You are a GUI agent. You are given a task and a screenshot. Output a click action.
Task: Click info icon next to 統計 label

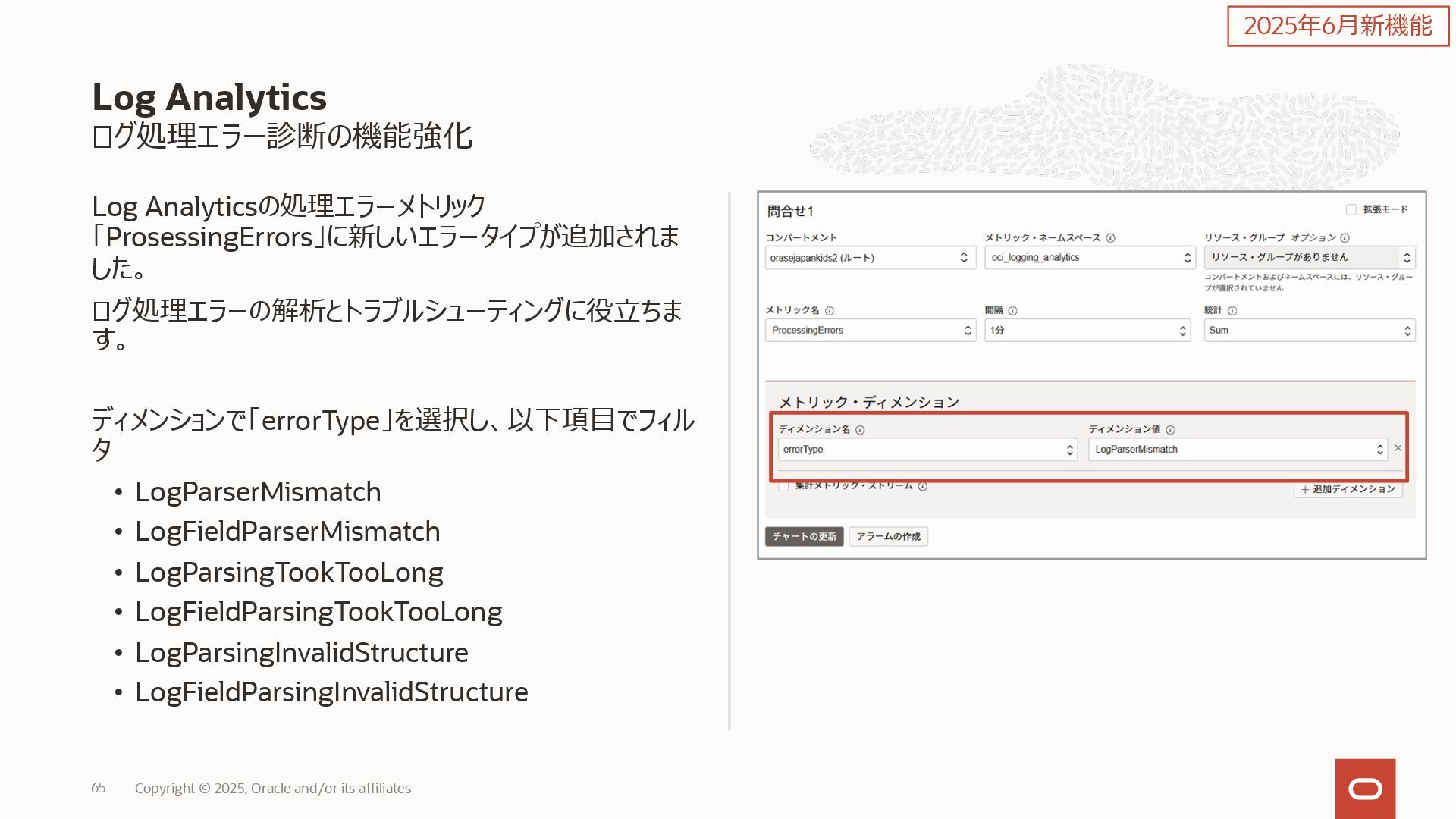coord(1232,311)
